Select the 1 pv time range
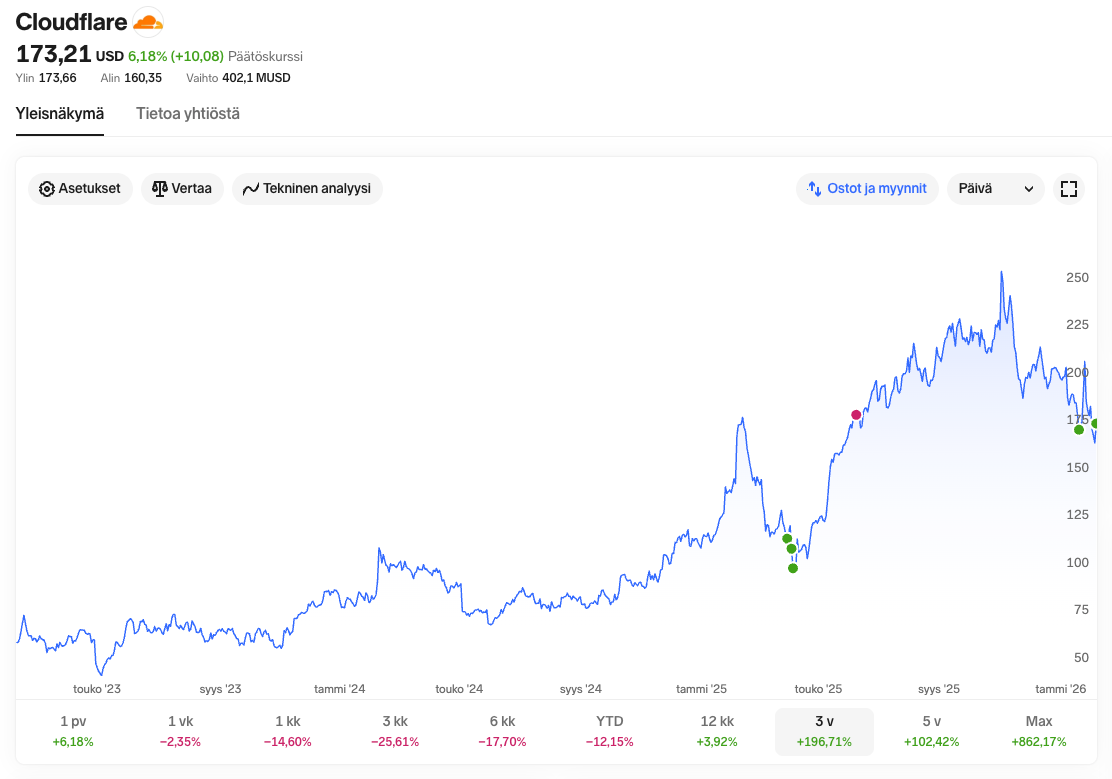 pos(73,731)
